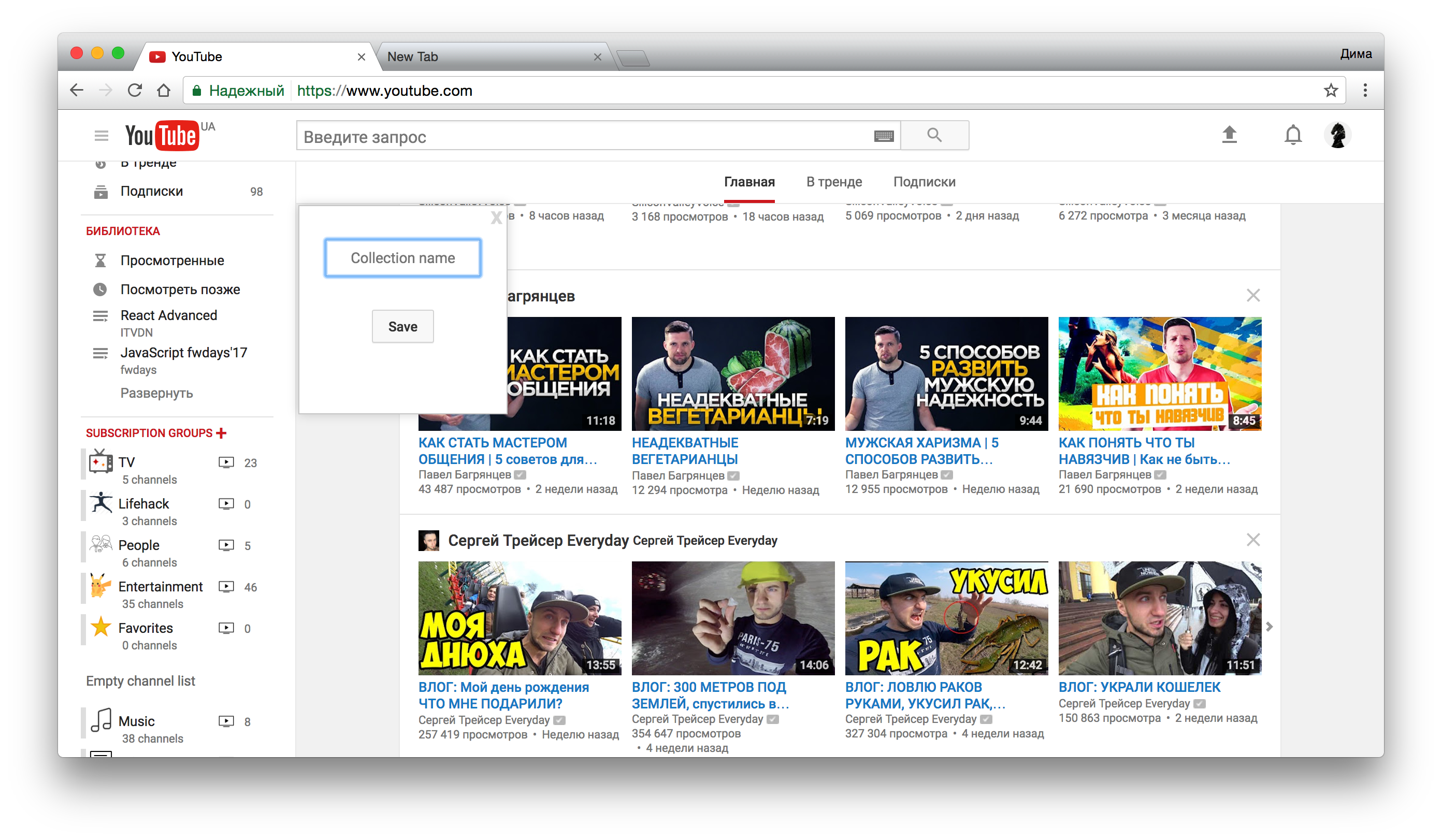
Task: Add a subscription group with the plus icon
Action: click(x=222, y=433)
